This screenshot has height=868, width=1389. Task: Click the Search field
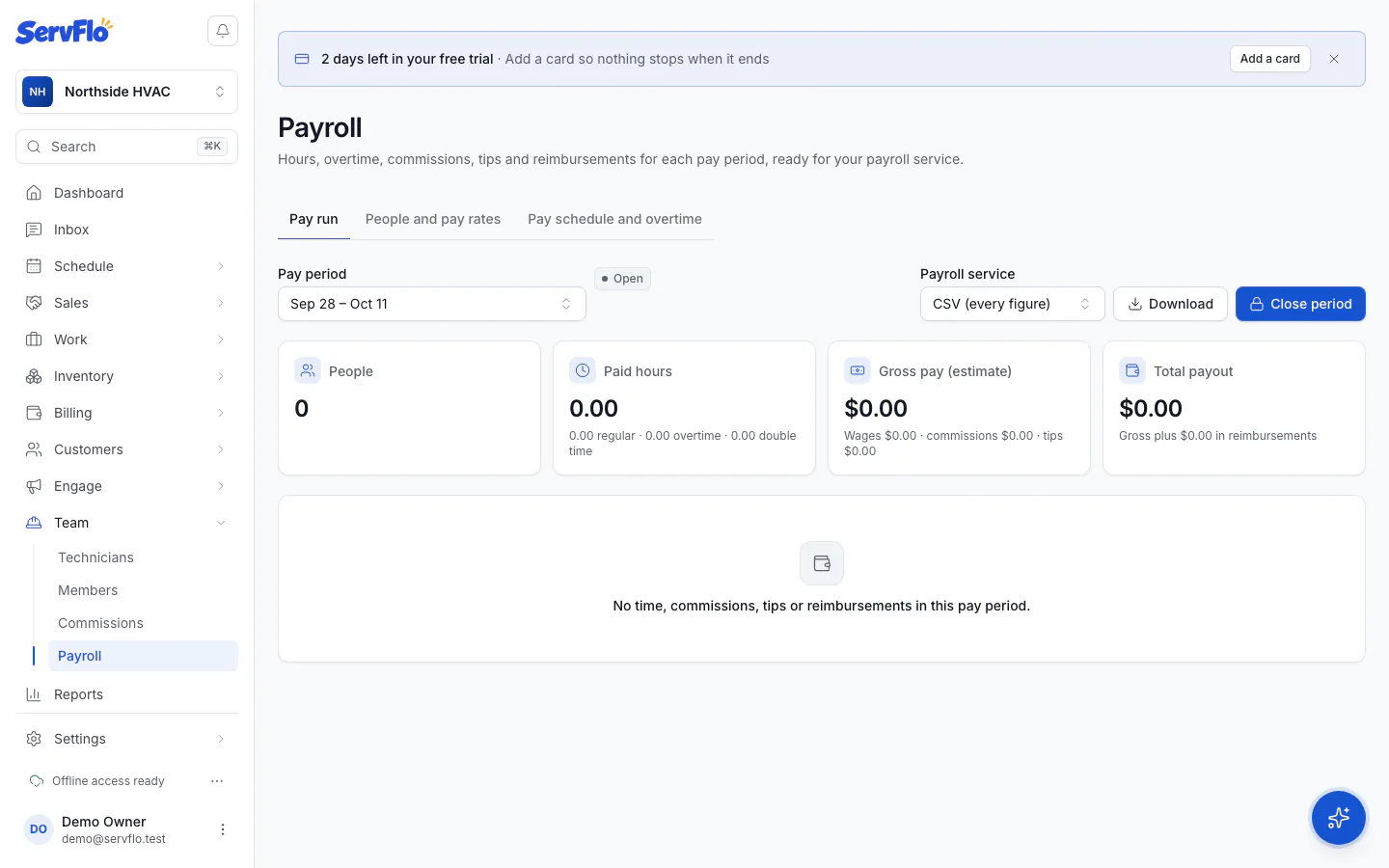pos(126,147)
